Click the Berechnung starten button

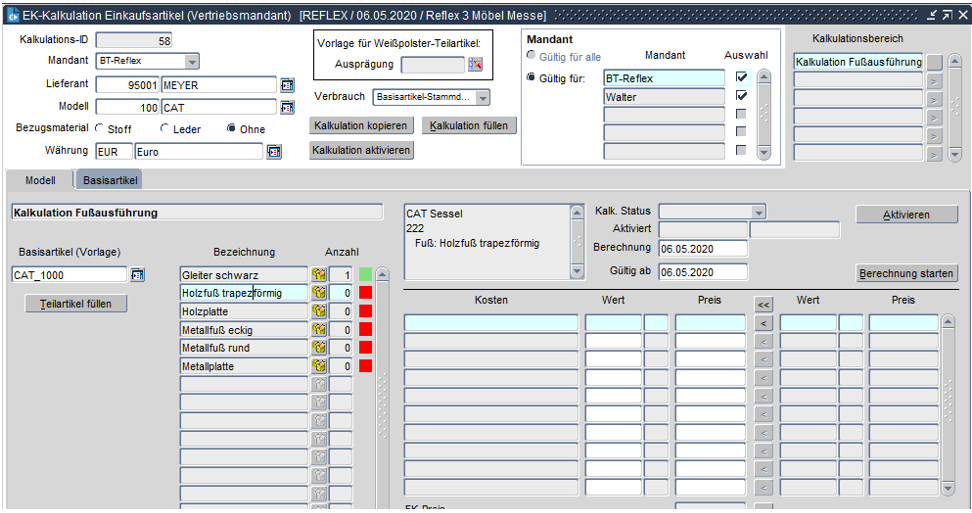click(907, 274)
